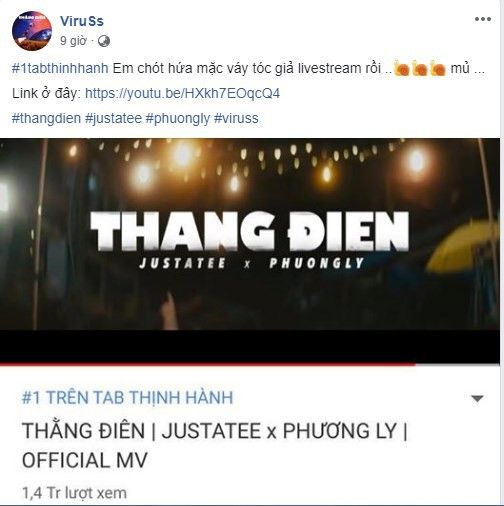Image resolution: width=504 pixels, height=506 pixels.
Task: Open the ViruSs page name link
Action: click(82, 21)
